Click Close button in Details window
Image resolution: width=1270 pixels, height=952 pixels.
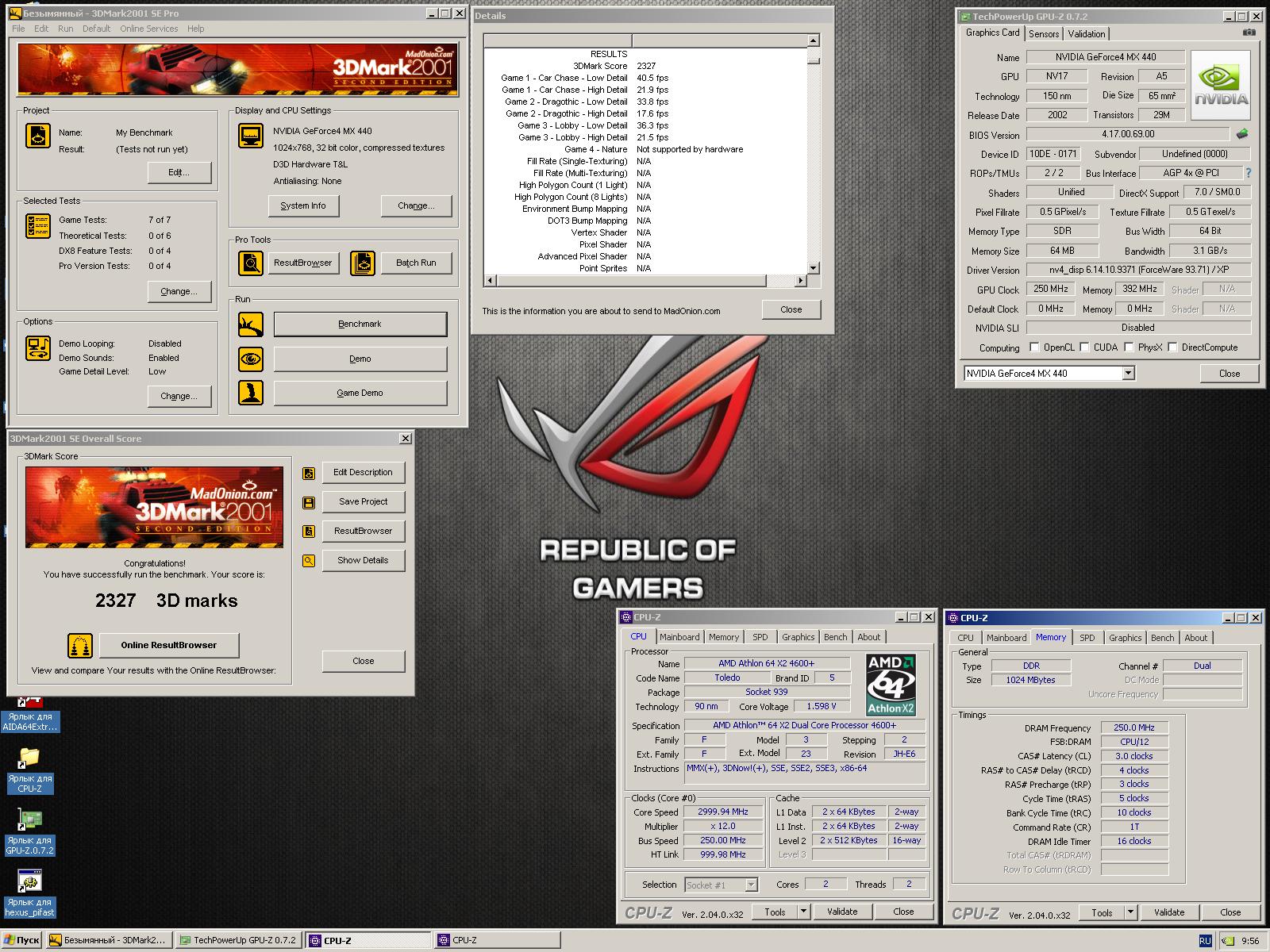tap(791, 309)
